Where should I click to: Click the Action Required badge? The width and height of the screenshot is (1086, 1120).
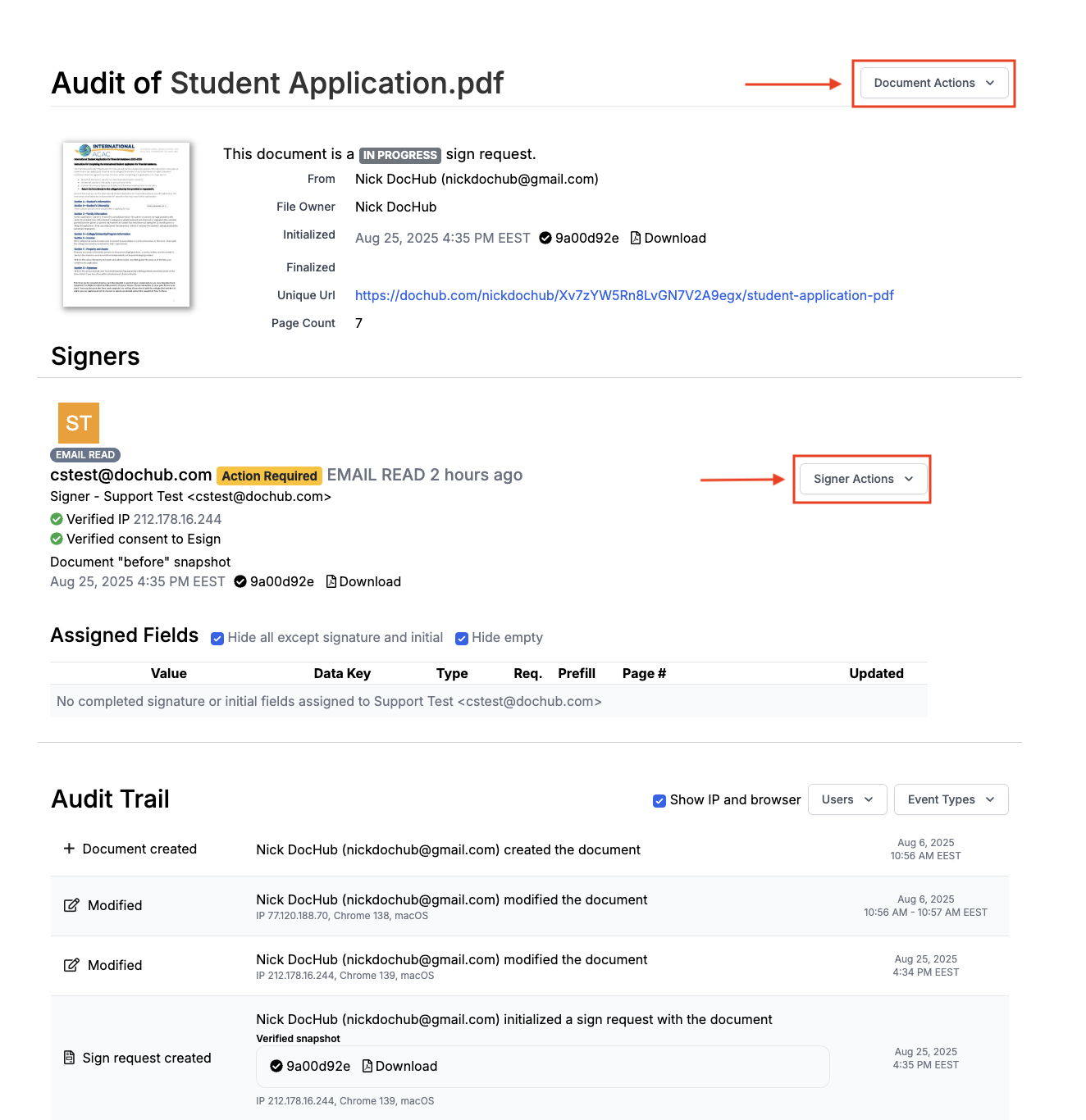(x=269, y=476)
